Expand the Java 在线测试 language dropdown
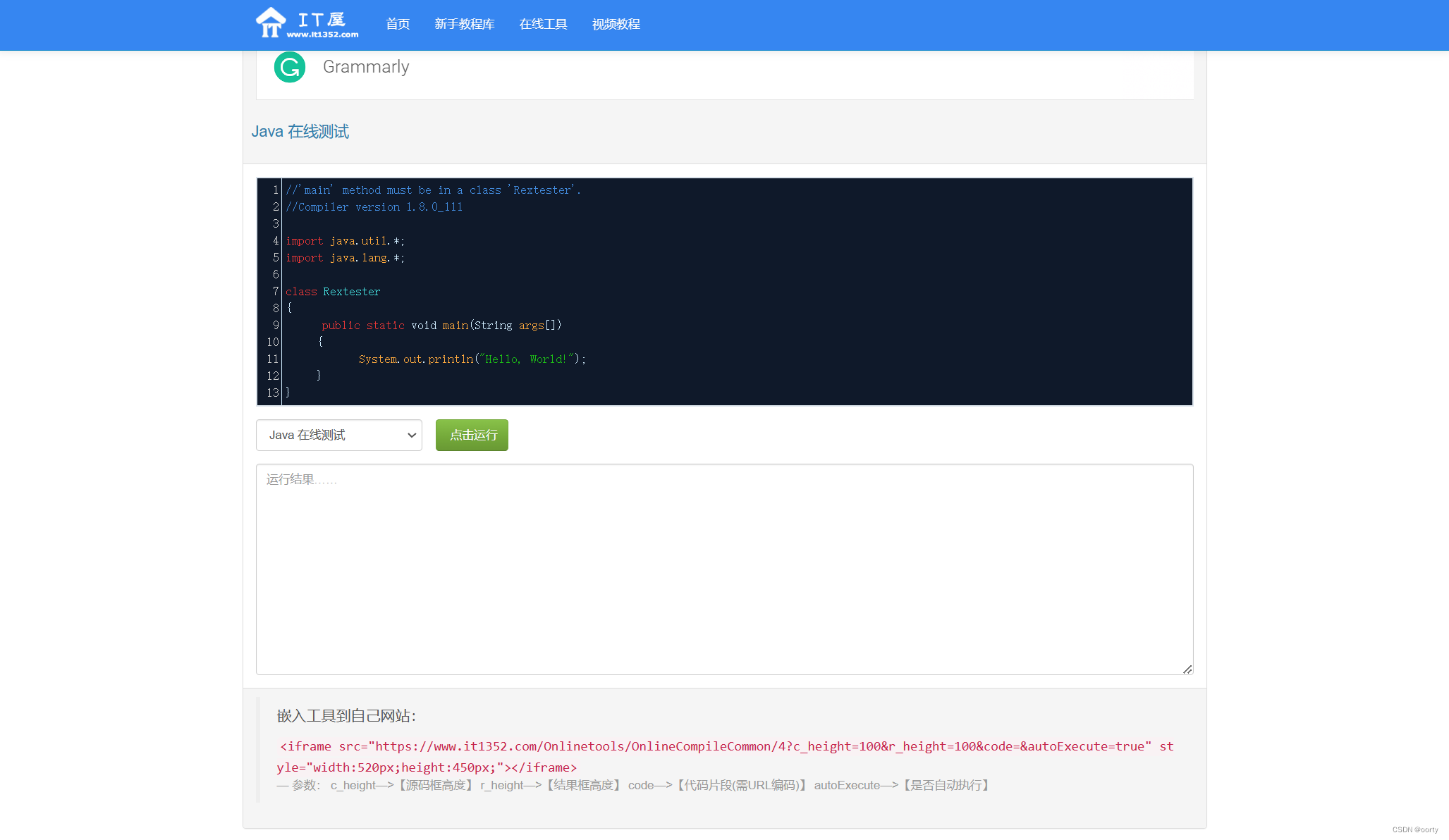Viewport: 1449px width, 840px height. [339, 436]
